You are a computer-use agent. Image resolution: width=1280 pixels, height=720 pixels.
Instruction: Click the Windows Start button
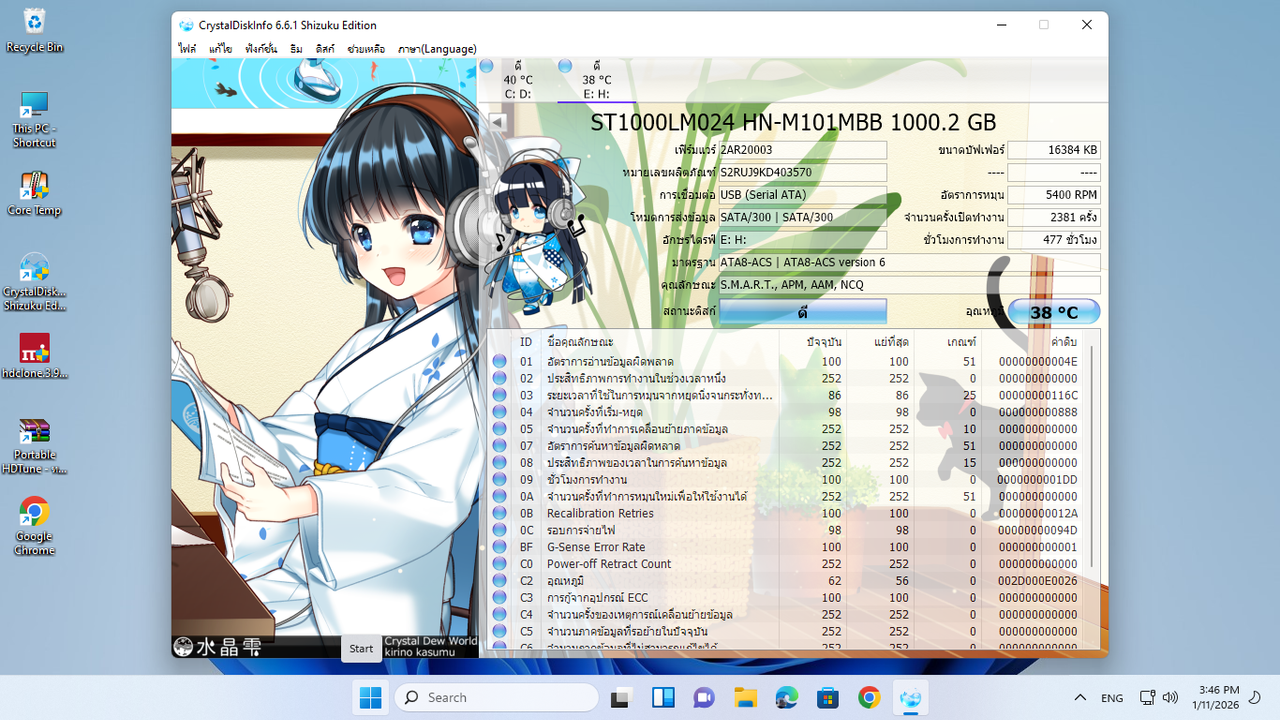(x=370, y=697)
